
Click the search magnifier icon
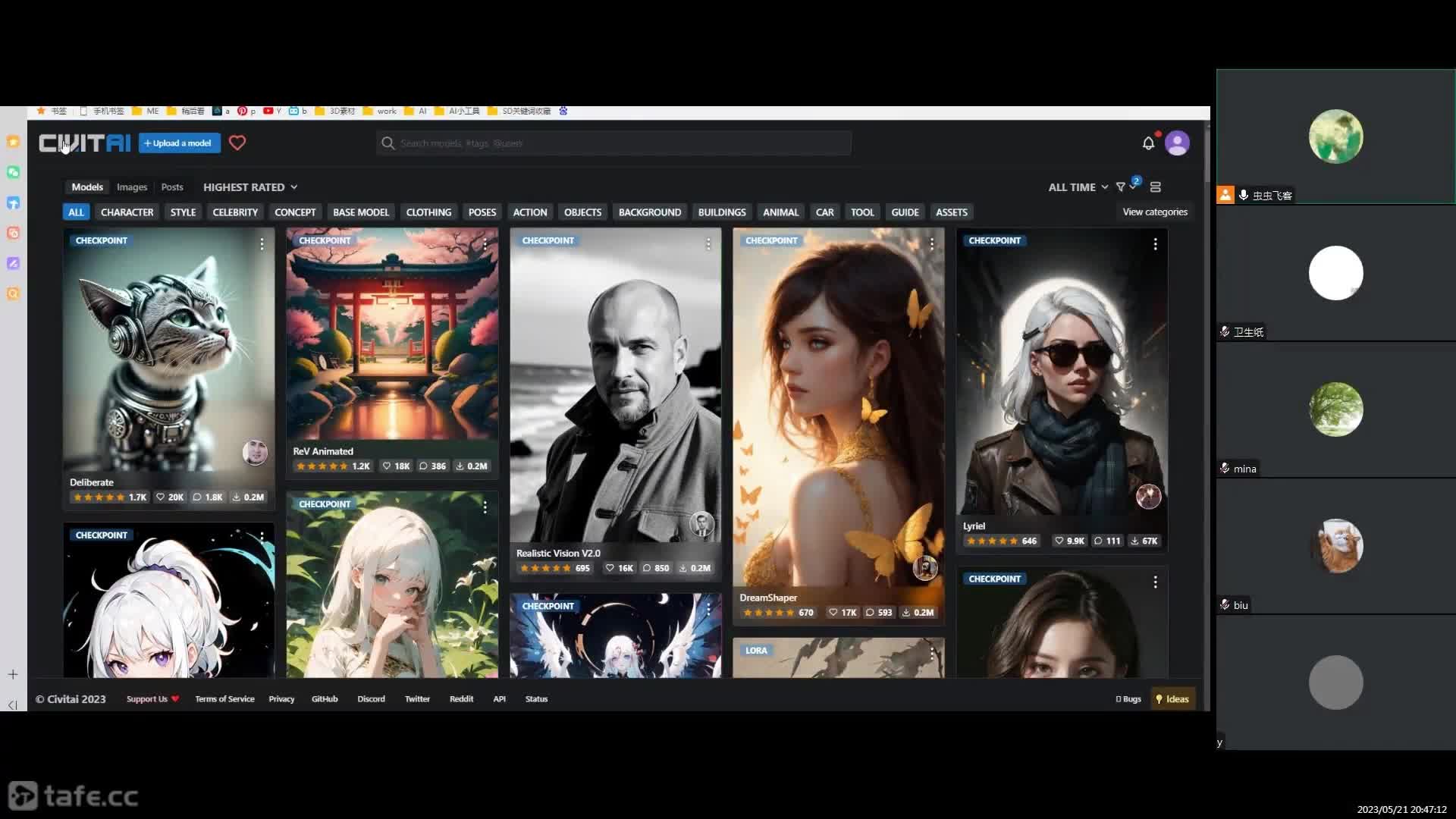point(388,143)
